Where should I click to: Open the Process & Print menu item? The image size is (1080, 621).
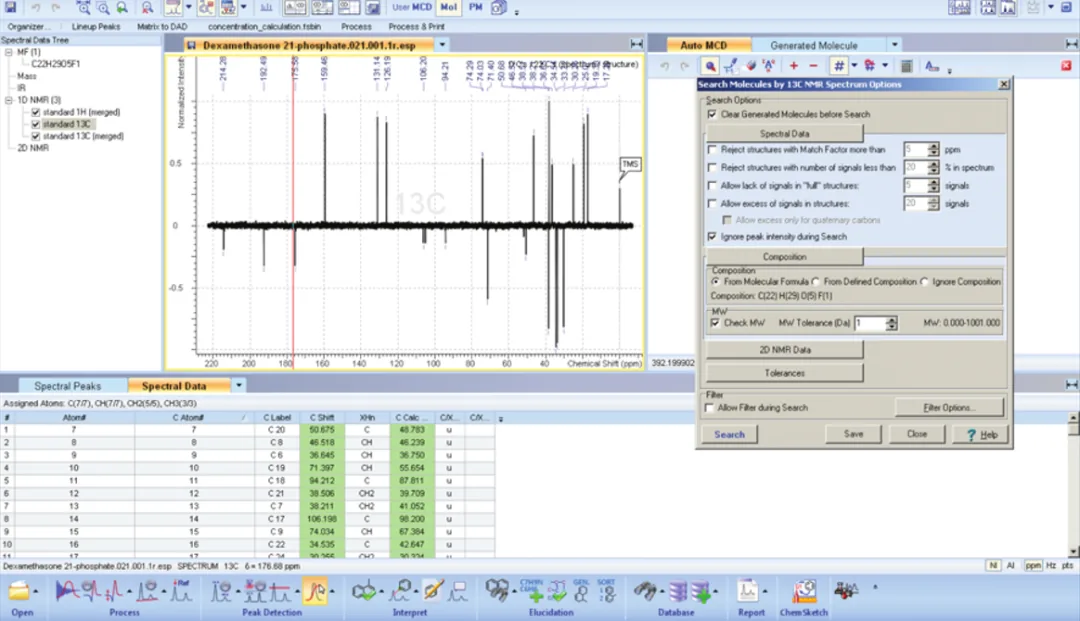(x=416, y=27)
